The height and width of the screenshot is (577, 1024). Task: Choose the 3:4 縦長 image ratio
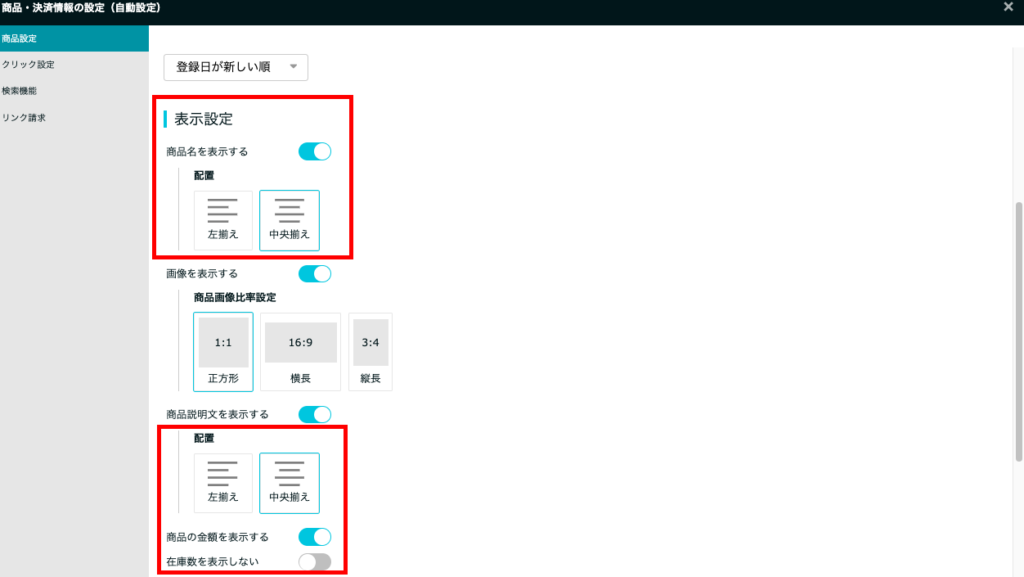370,351
